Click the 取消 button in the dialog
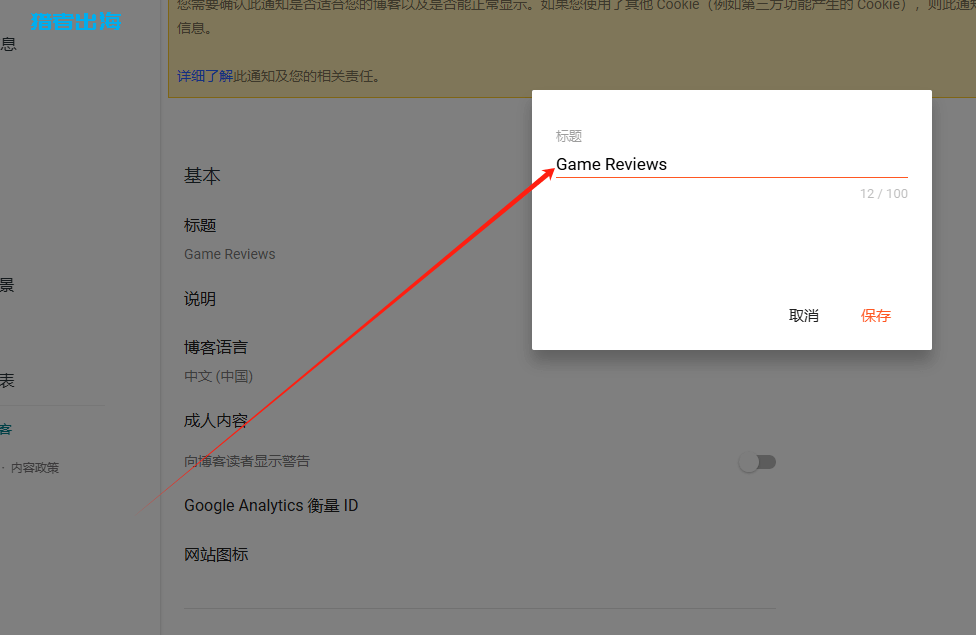 pyautogui.click(x=804, y=316)
